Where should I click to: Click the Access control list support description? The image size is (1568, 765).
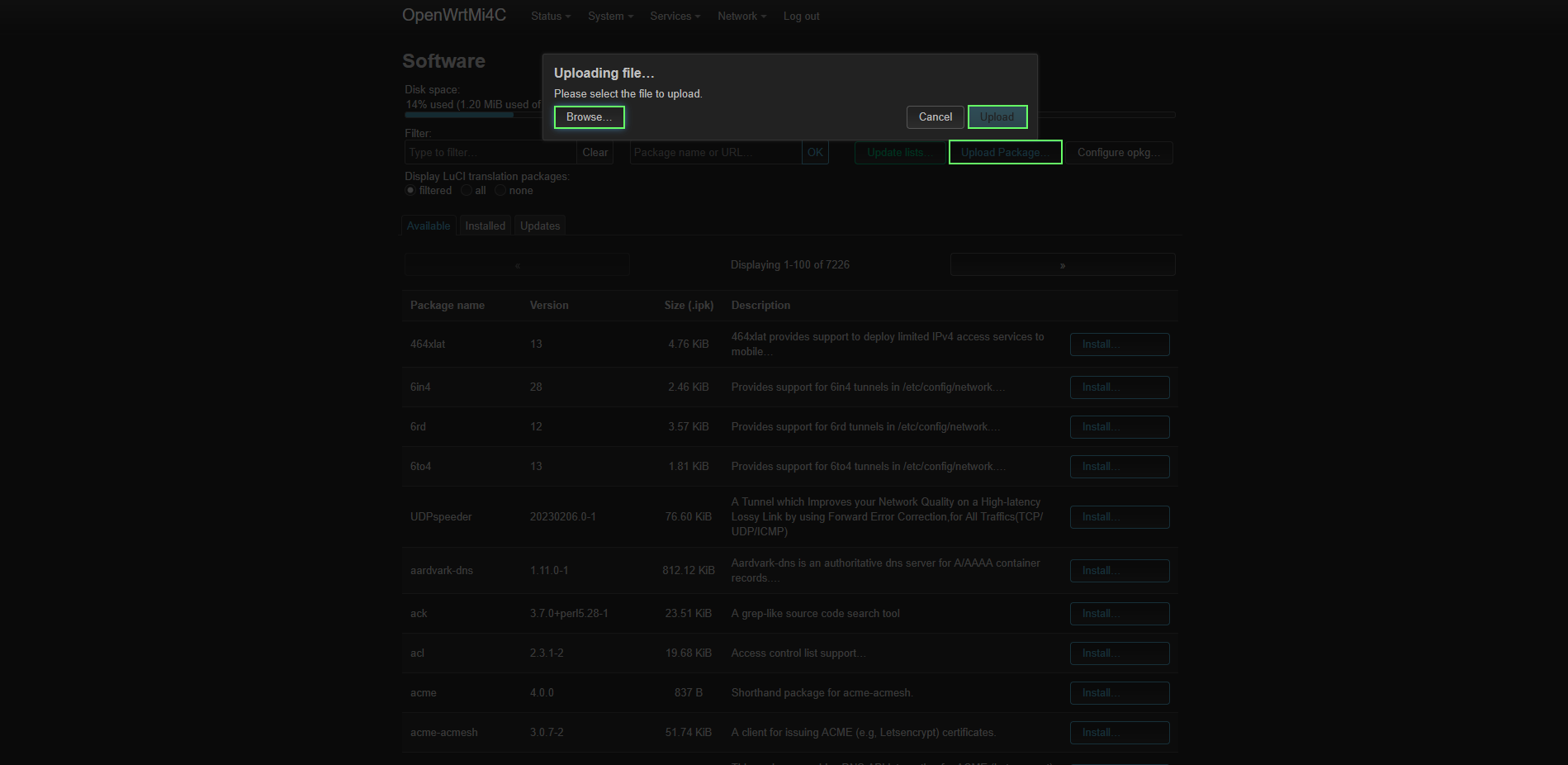click(x=798, y=653)
